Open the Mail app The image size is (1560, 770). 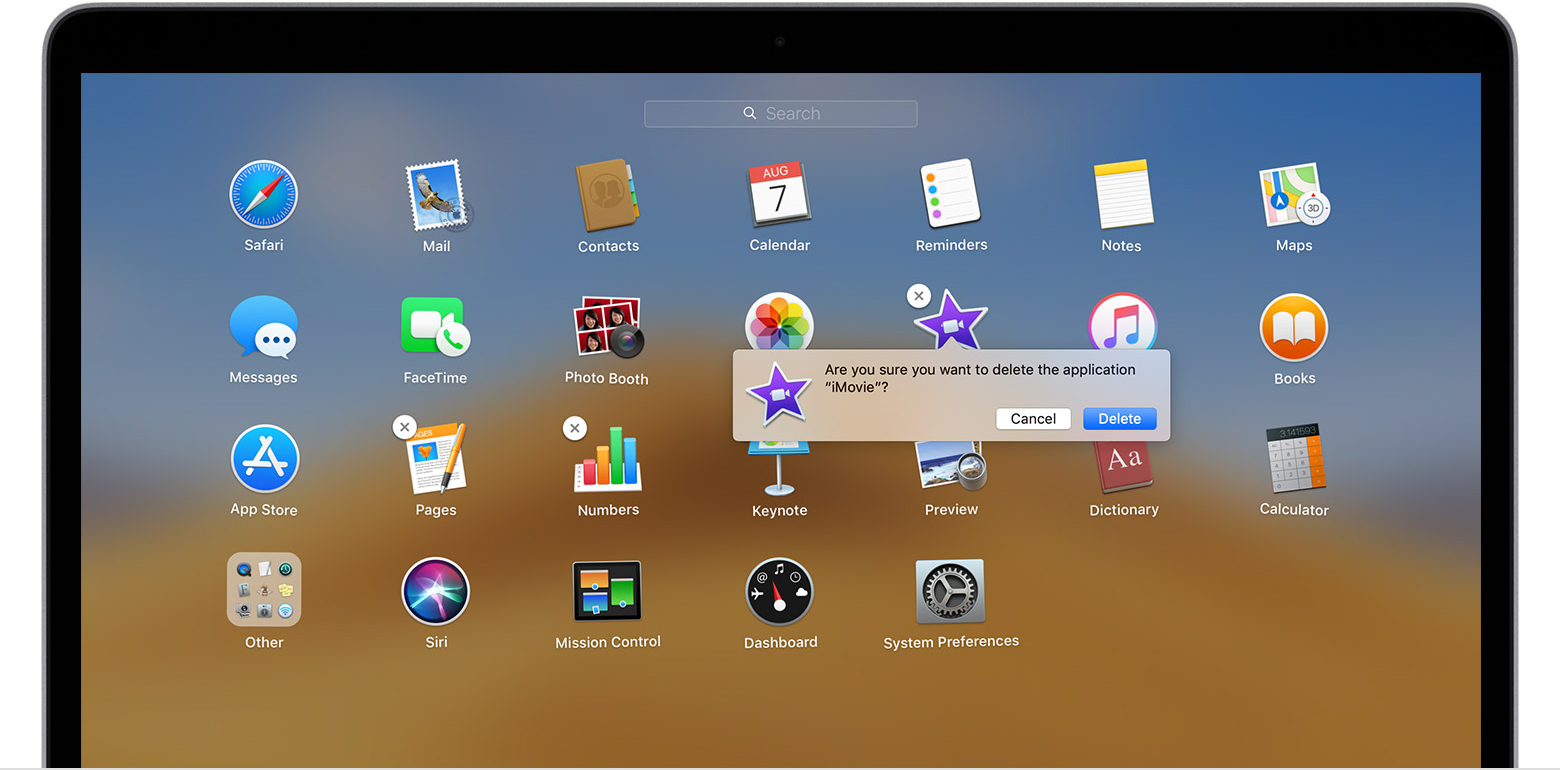coord(435,195)
